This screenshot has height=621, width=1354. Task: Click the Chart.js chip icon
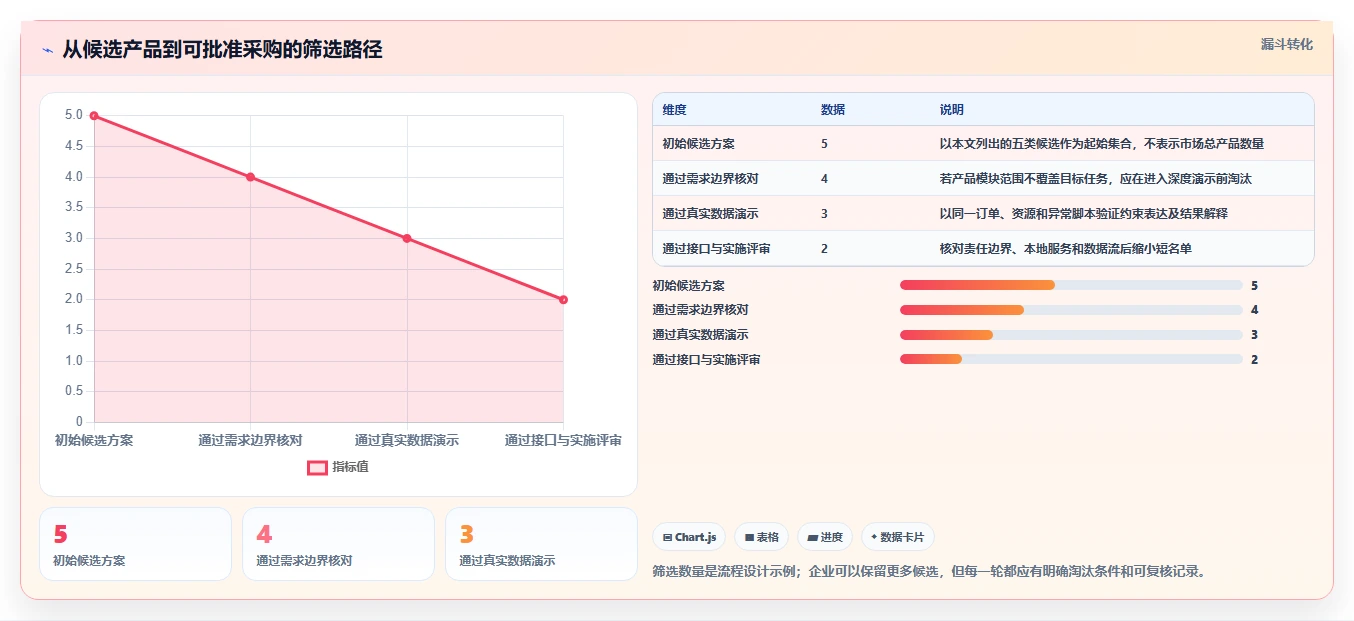667,537
